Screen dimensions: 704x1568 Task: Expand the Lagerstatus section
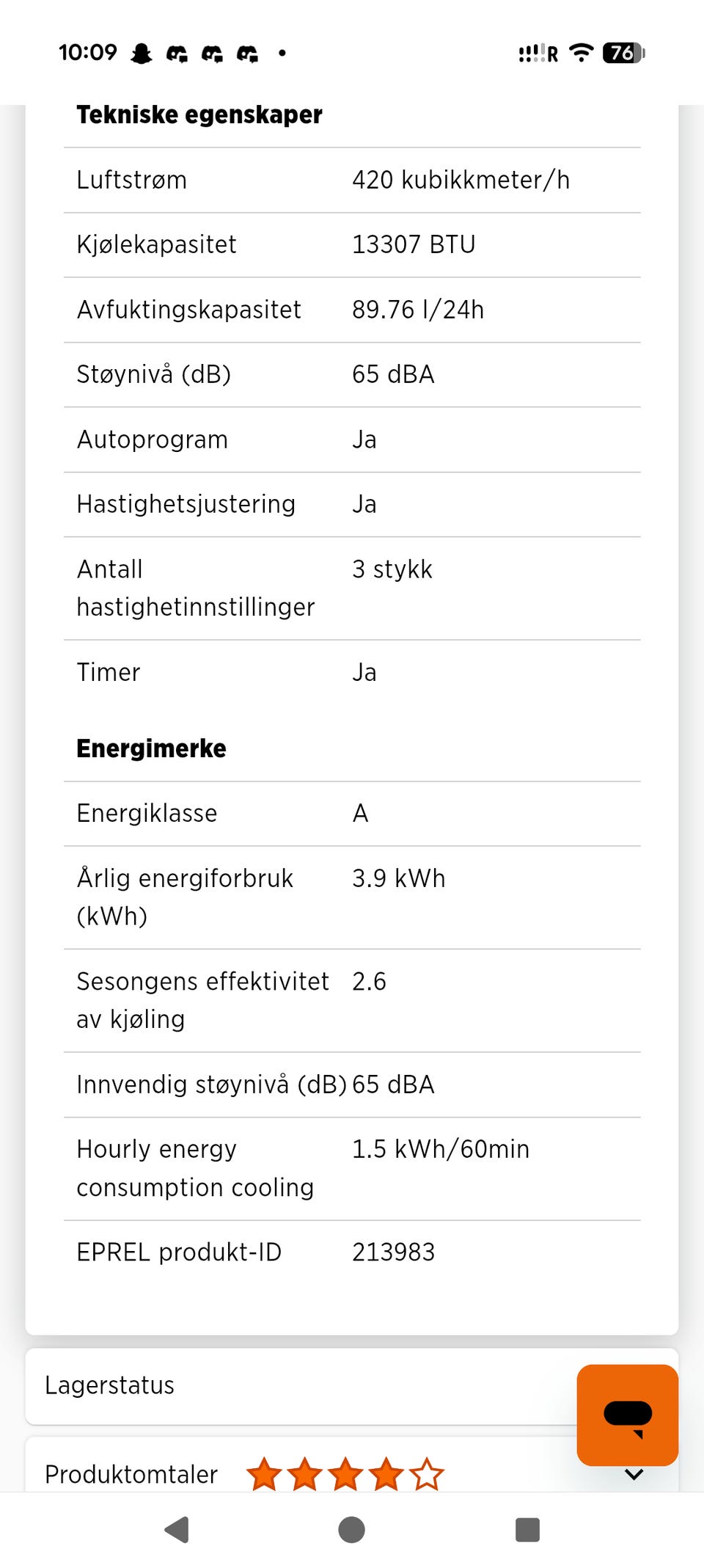(x=301, y=1386)
